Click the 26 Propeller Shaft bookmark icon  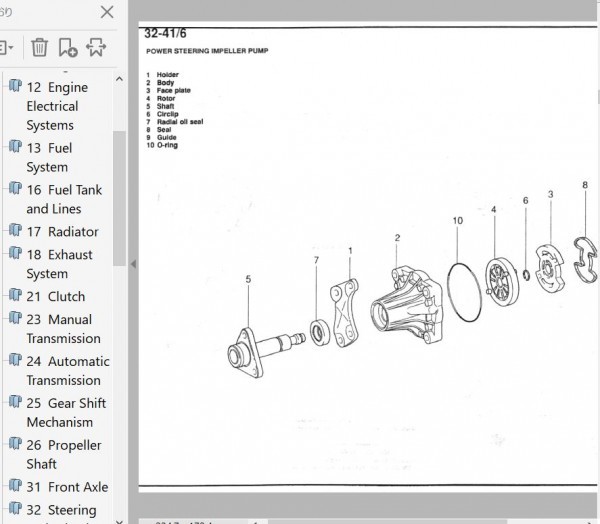[15, 444]
